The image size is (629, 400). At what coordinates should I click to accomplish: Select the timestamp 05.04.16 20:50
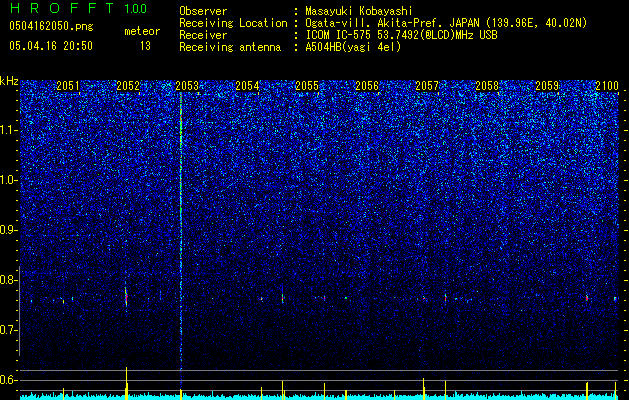[51, 46]
